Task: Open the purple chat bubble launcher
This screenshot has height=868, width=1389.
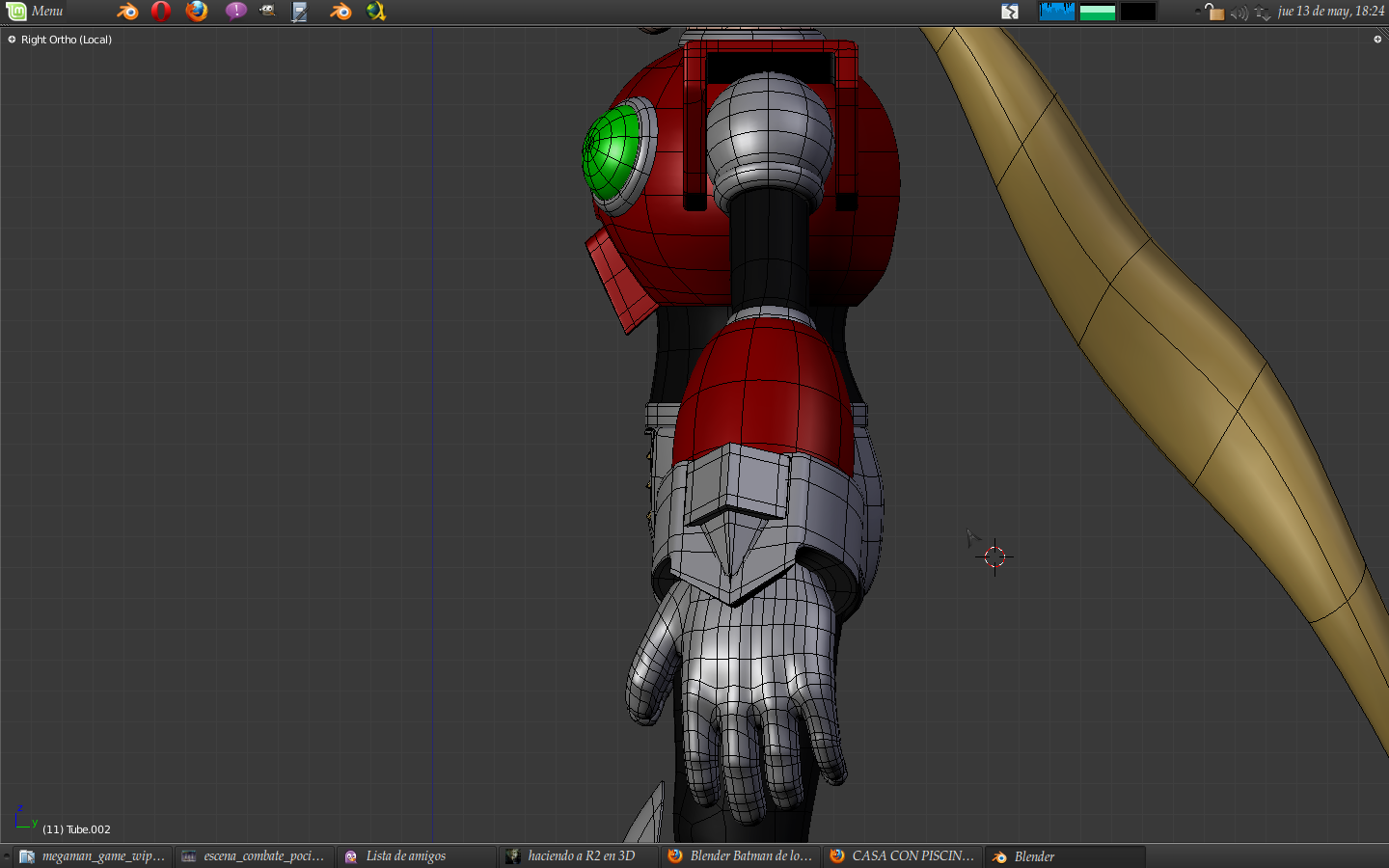Action: [236, 12]
